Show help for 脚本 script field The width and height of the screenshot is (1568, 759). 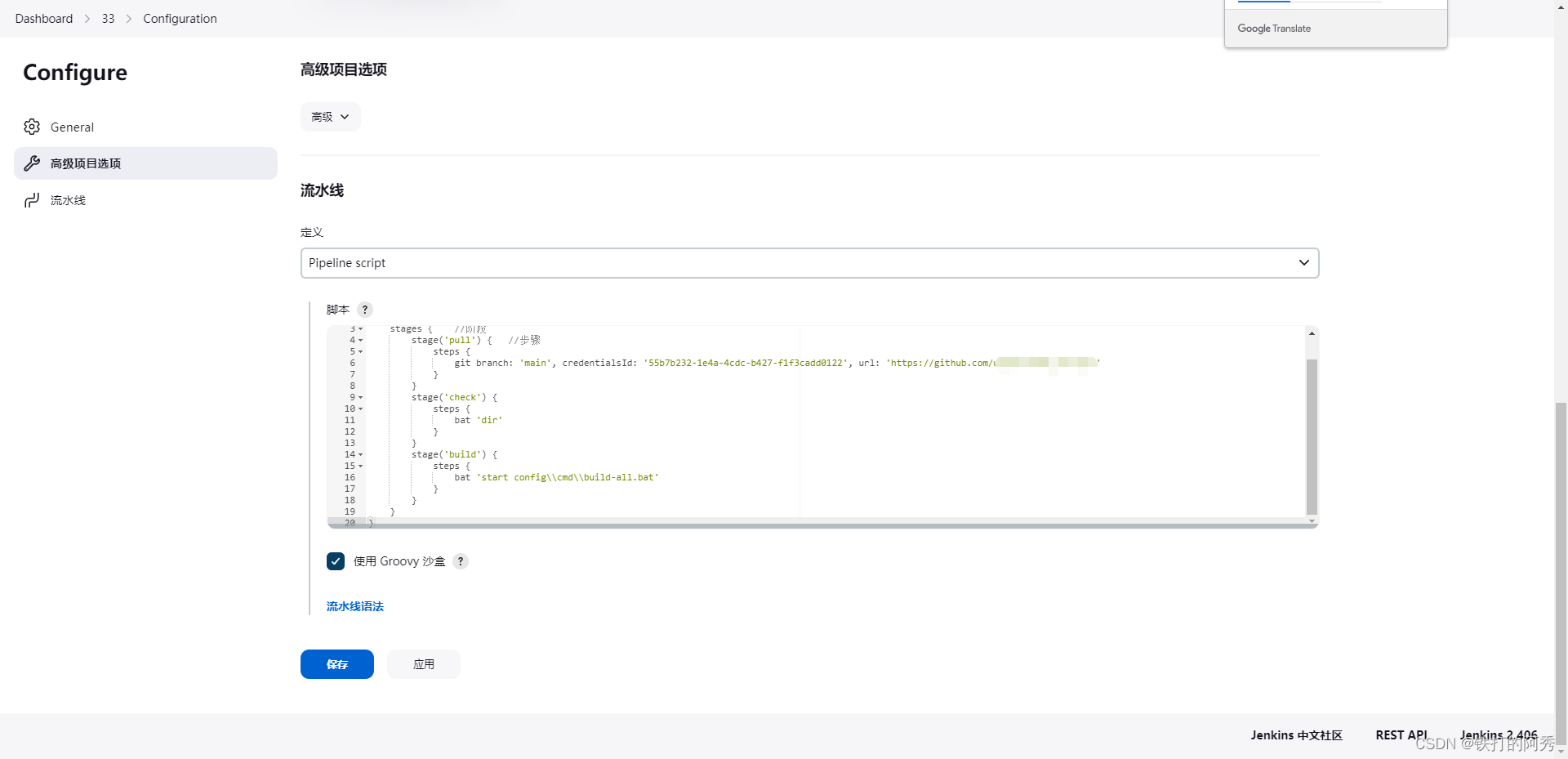(365, 310)
